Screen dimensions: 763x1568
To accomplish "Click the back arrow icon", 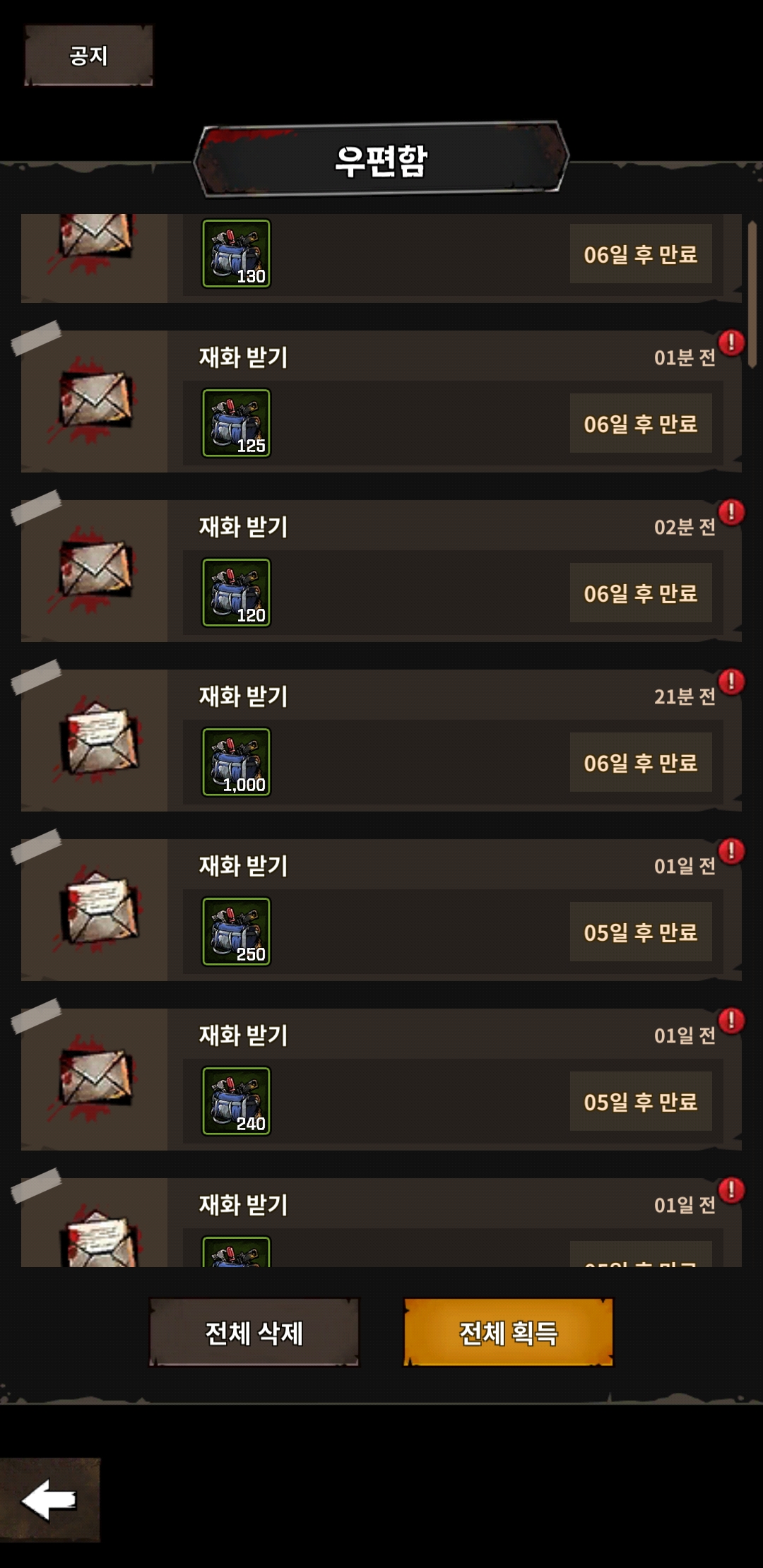I will click(49, 1499).
